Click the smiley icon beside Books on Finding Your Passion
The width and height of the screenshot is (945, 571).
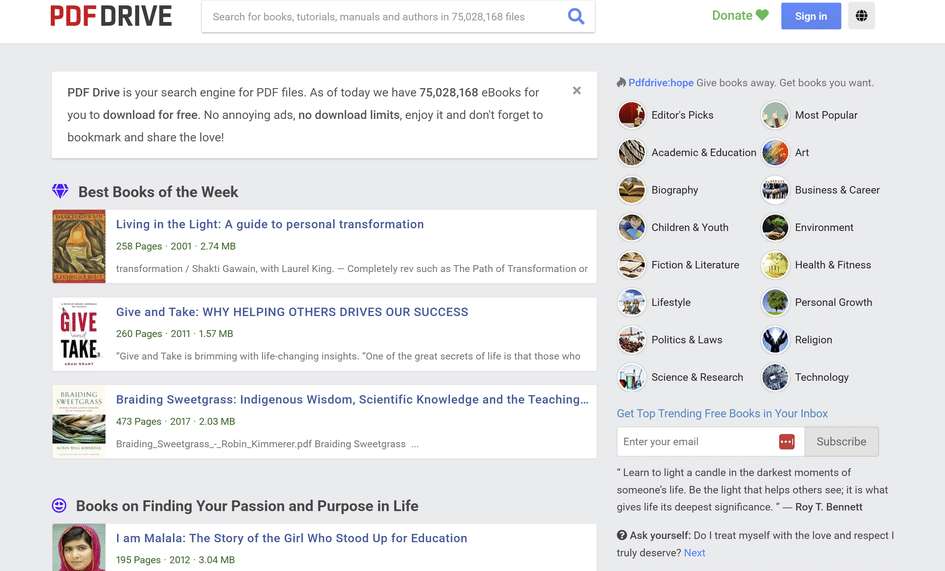coord(59,505)
